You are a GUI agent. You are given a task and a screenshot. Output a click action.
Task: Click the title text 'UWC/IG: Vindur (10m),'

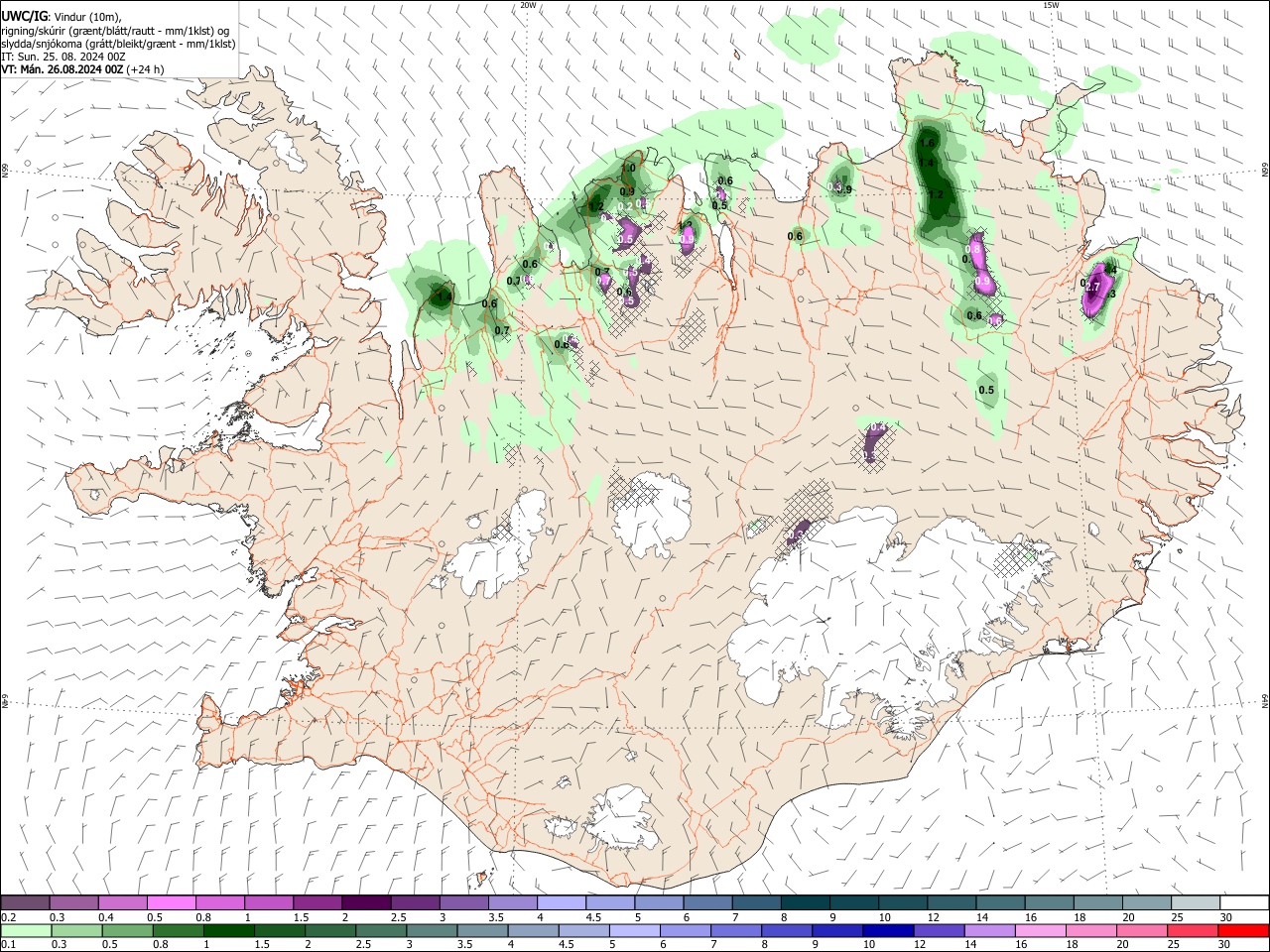[62, 17]
